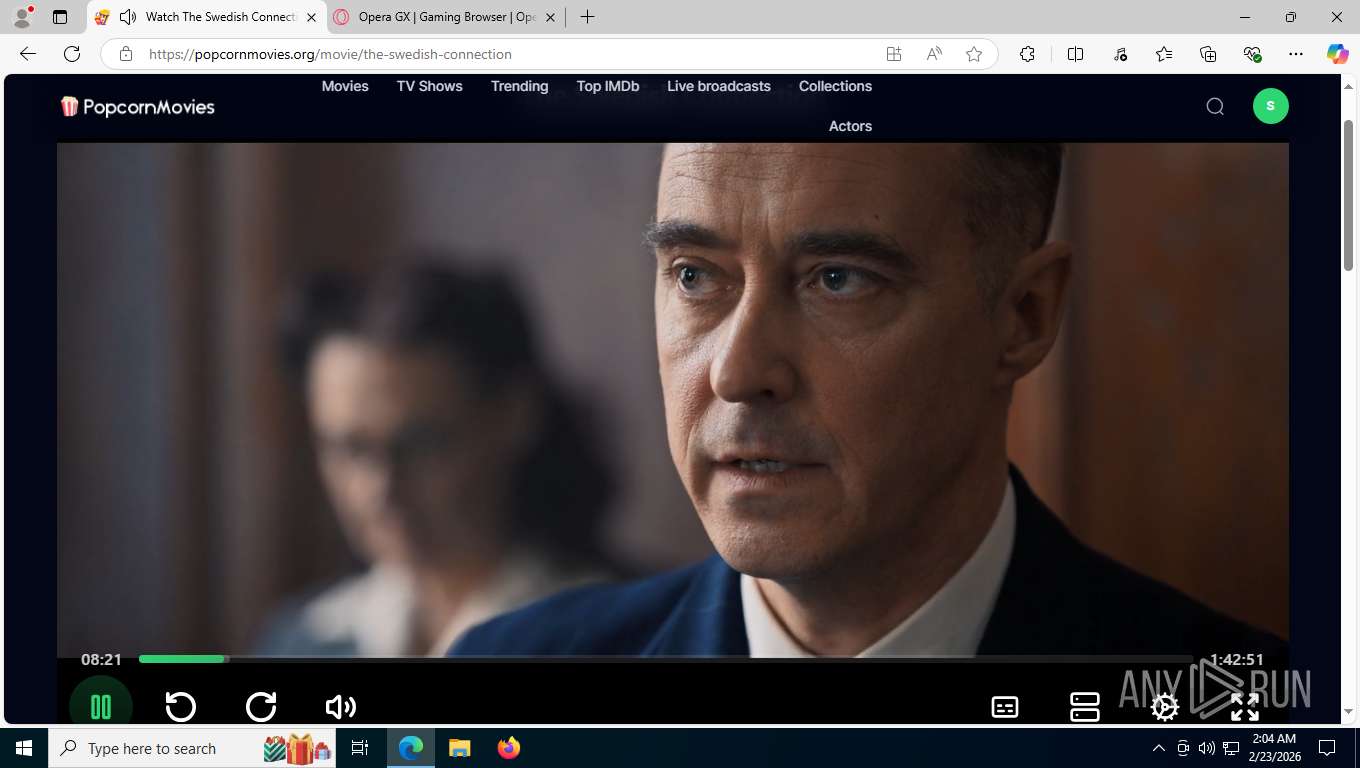The image size is (1360, 768).
Task: Switch to Watch The Swedish Connection tab
Action: (208, 17)
